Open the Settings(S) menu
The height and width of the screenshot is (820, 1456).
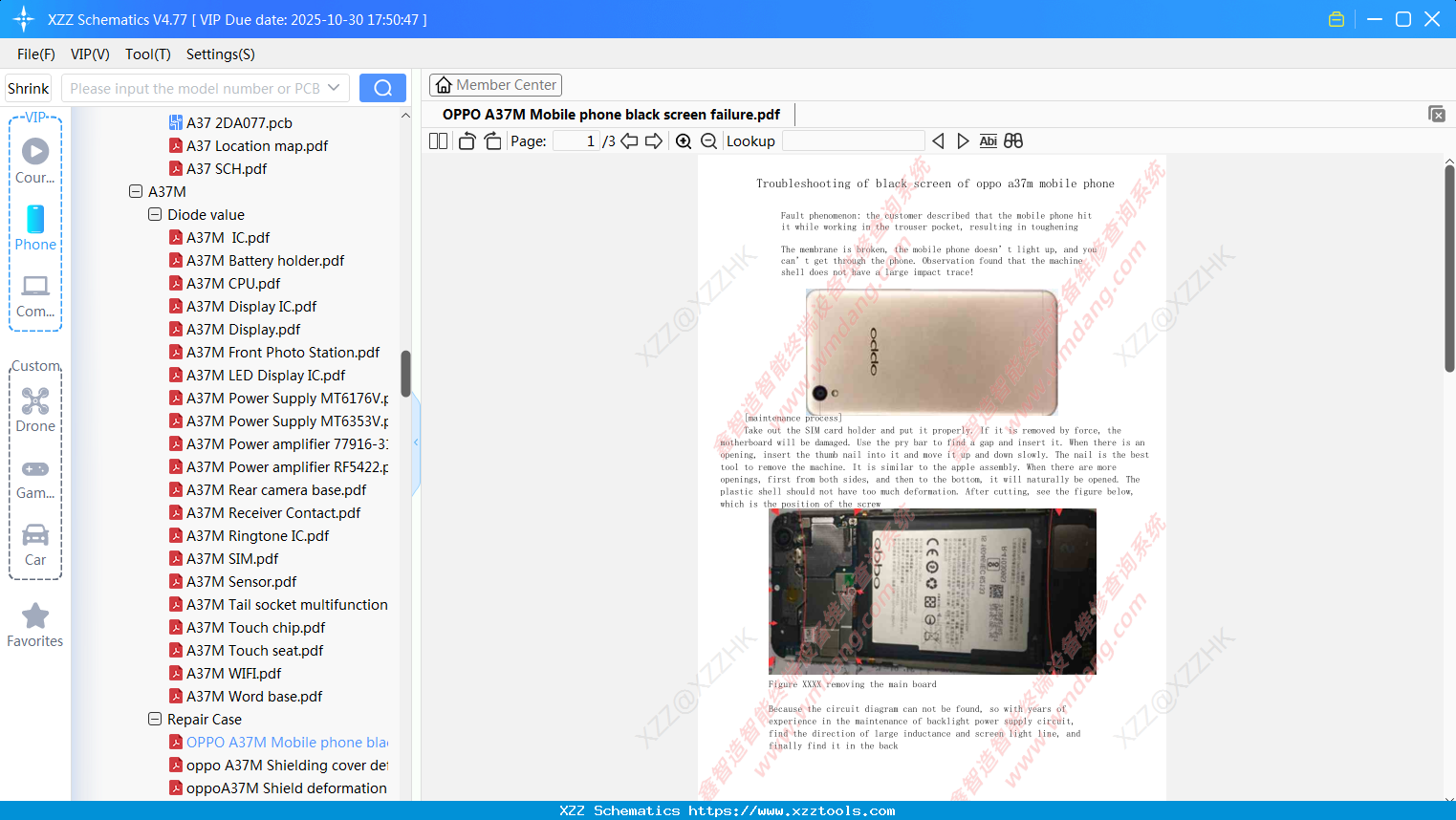point(221,54)
